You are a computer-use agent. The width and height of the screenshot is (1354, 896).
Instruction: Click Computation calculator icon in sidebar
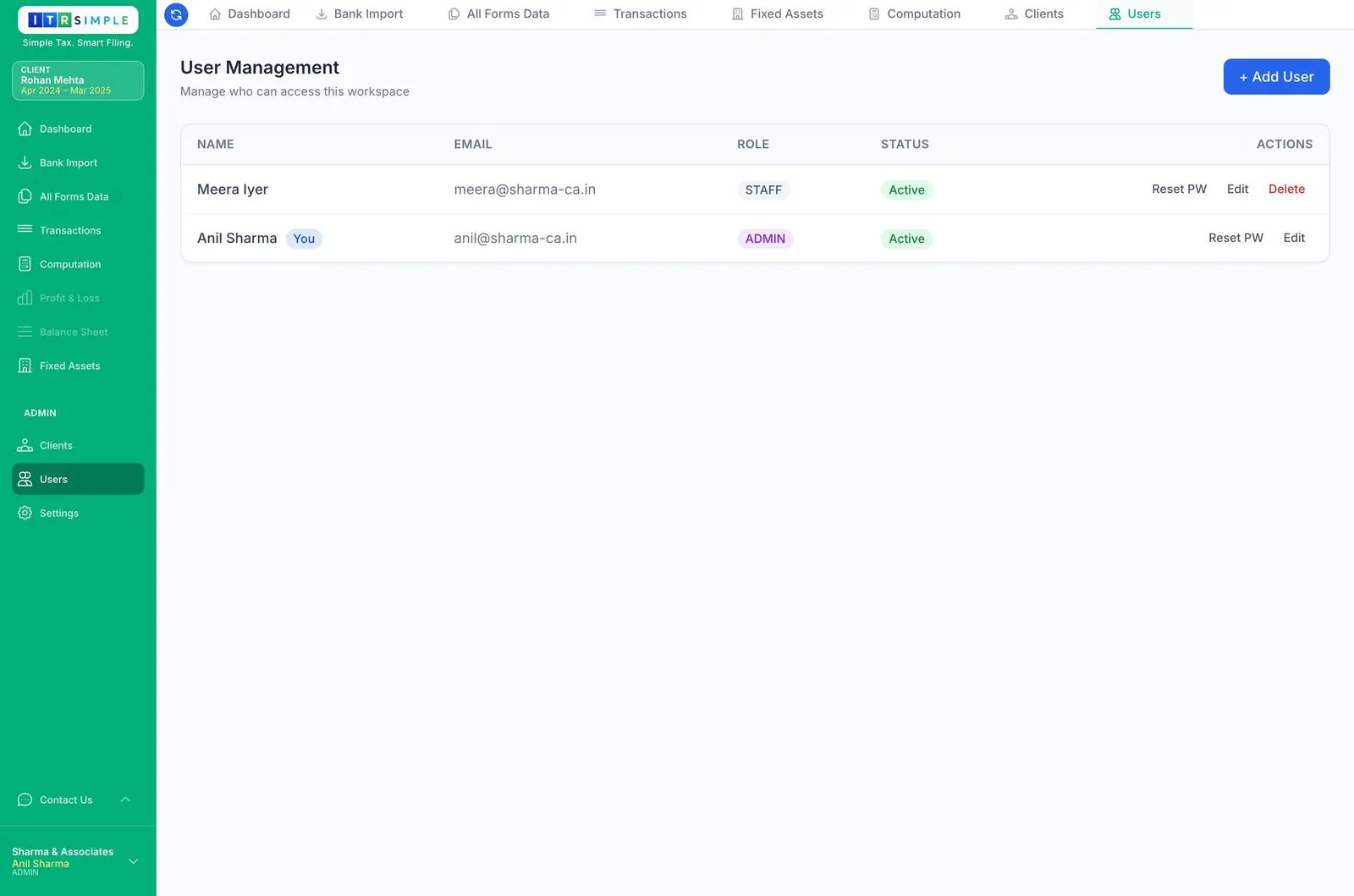tap(25, 264)
